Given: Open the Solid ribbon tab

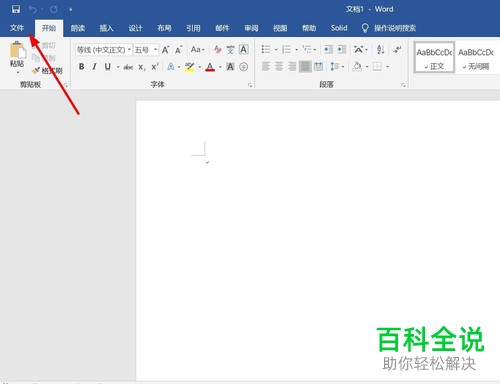Looking at the screenshot, I should click(x=339, y=28).
